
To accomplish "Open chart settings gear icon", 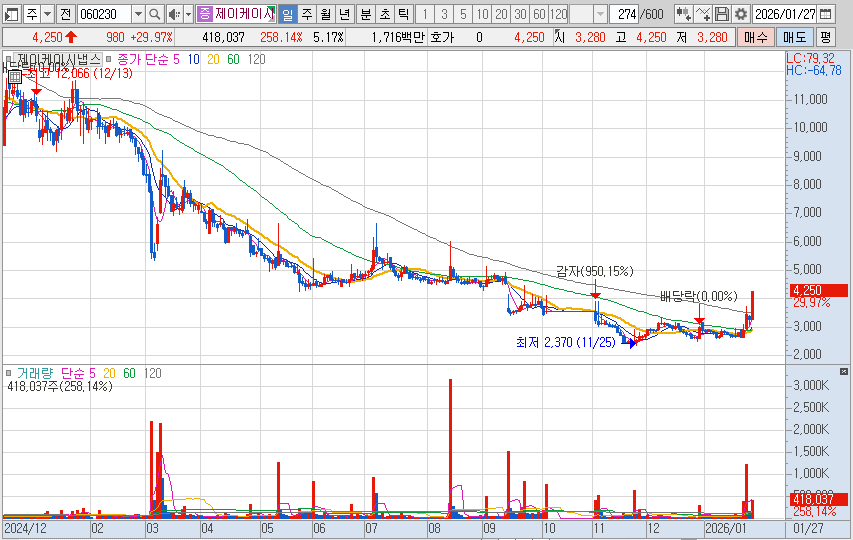I will click(x=740, y=14).
